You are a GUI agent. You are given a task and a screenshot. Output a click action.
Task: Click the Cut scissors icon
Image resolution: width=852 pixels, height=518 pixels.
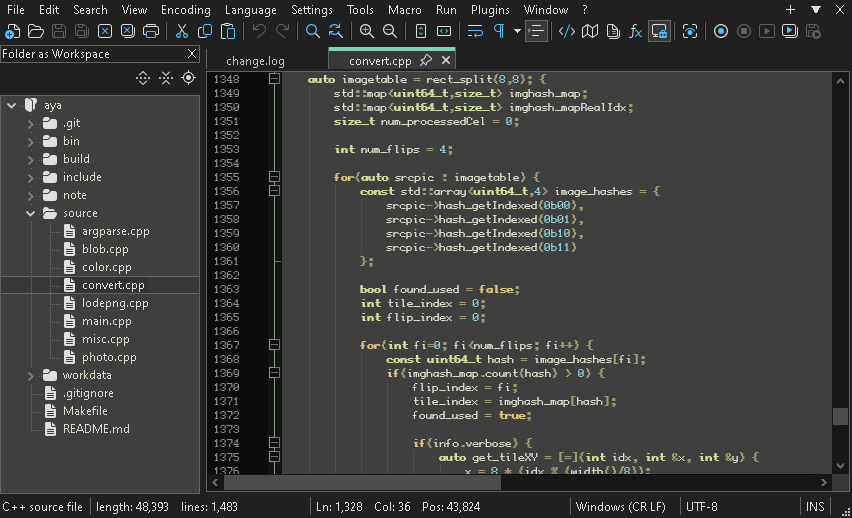click(182, 31)
